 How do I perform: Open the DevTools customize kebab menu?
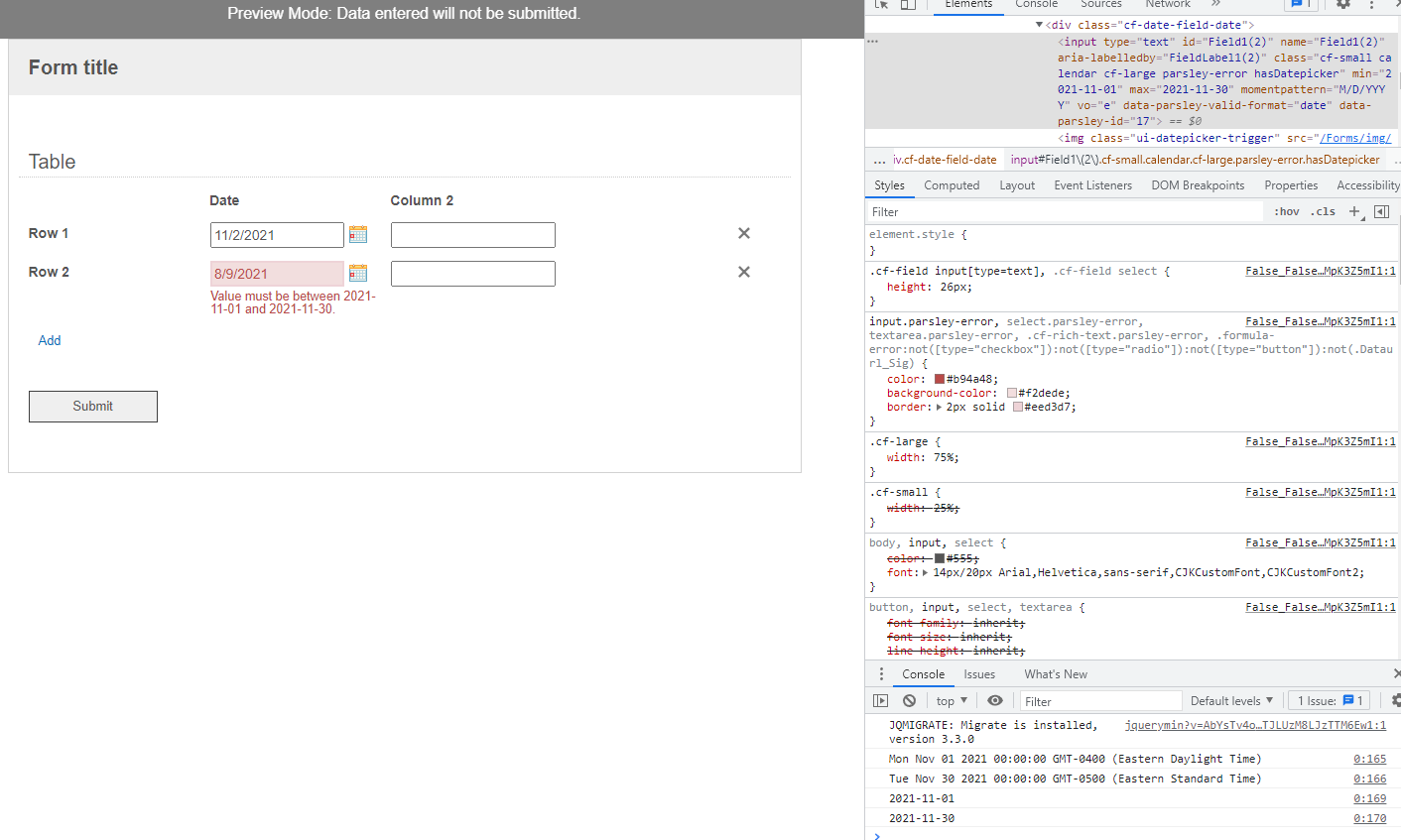pyautogui.click(x=1371, y=4)
